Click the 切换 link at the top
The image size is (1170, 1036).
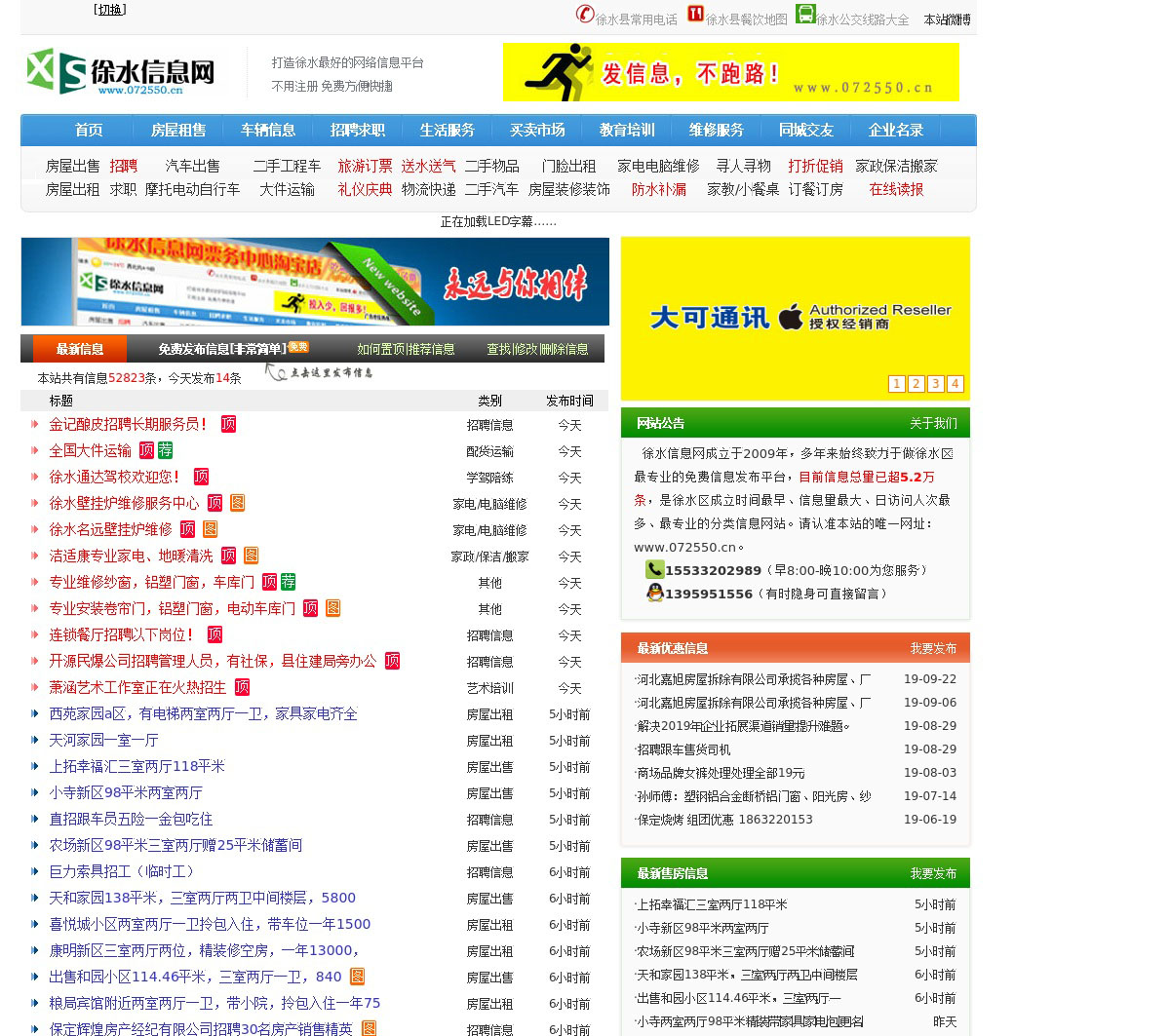(110, 10)
